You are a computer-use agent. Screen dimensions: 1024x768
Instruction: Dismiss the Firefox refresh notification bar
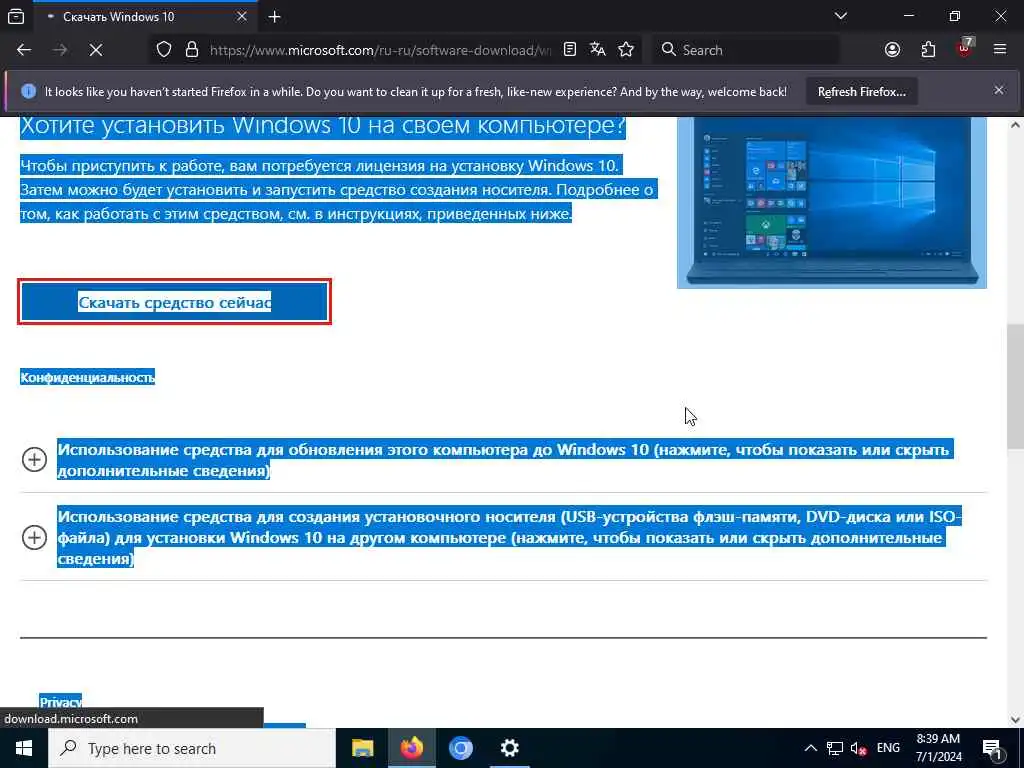point(999,91)
